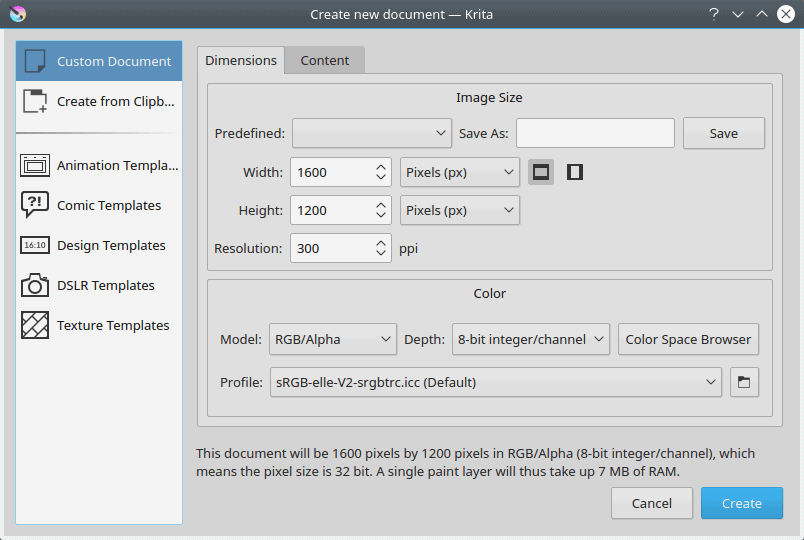
Task: Toggle landscape orientation button
Action: (x=541, y=172)
